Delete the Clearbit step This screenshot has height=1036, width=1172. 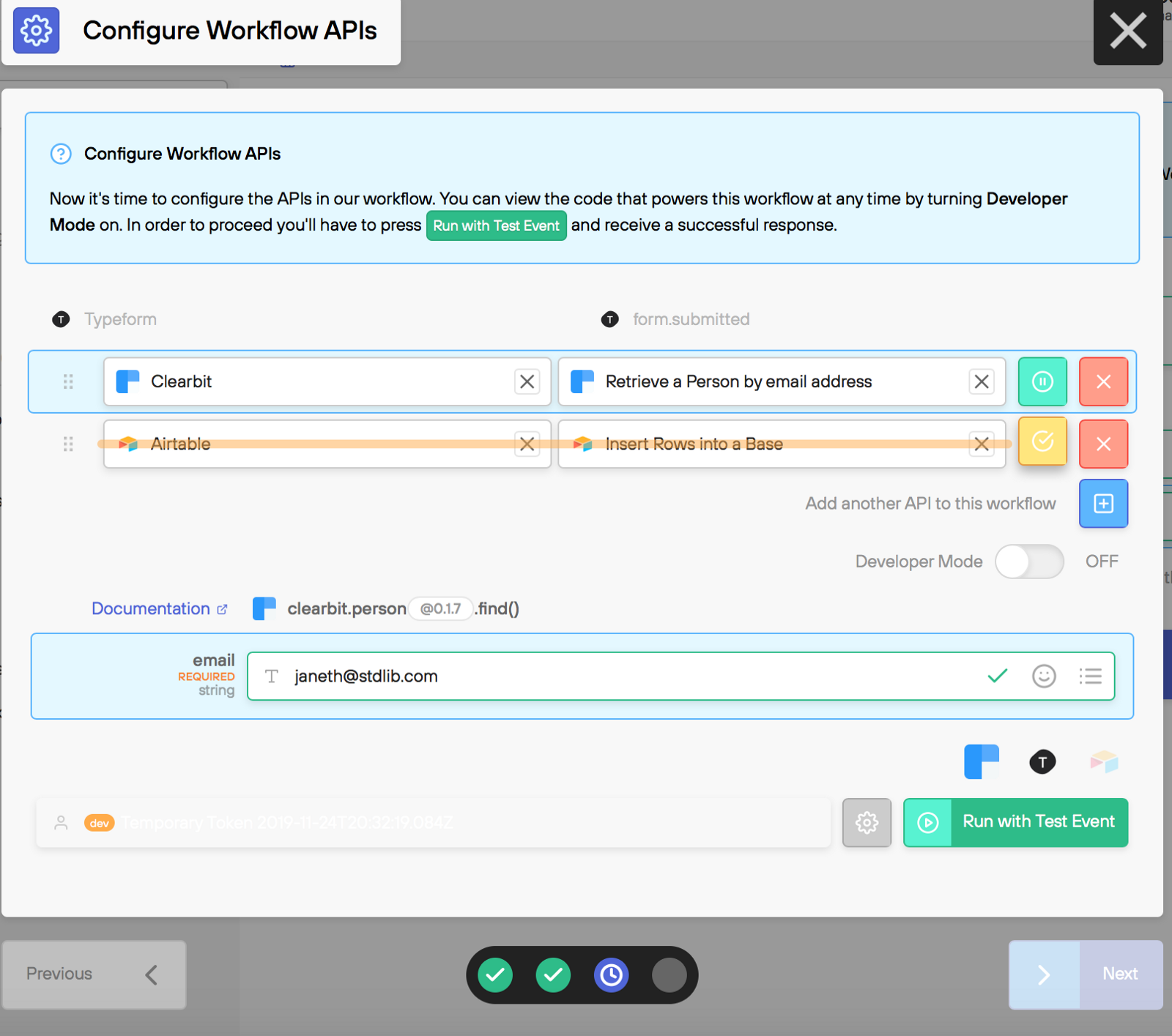1103,381
